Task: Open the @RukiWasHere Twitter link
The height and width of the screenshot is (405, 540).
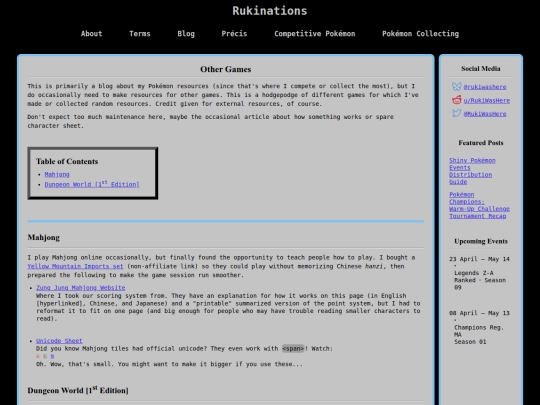Action: tap(485, 114)
